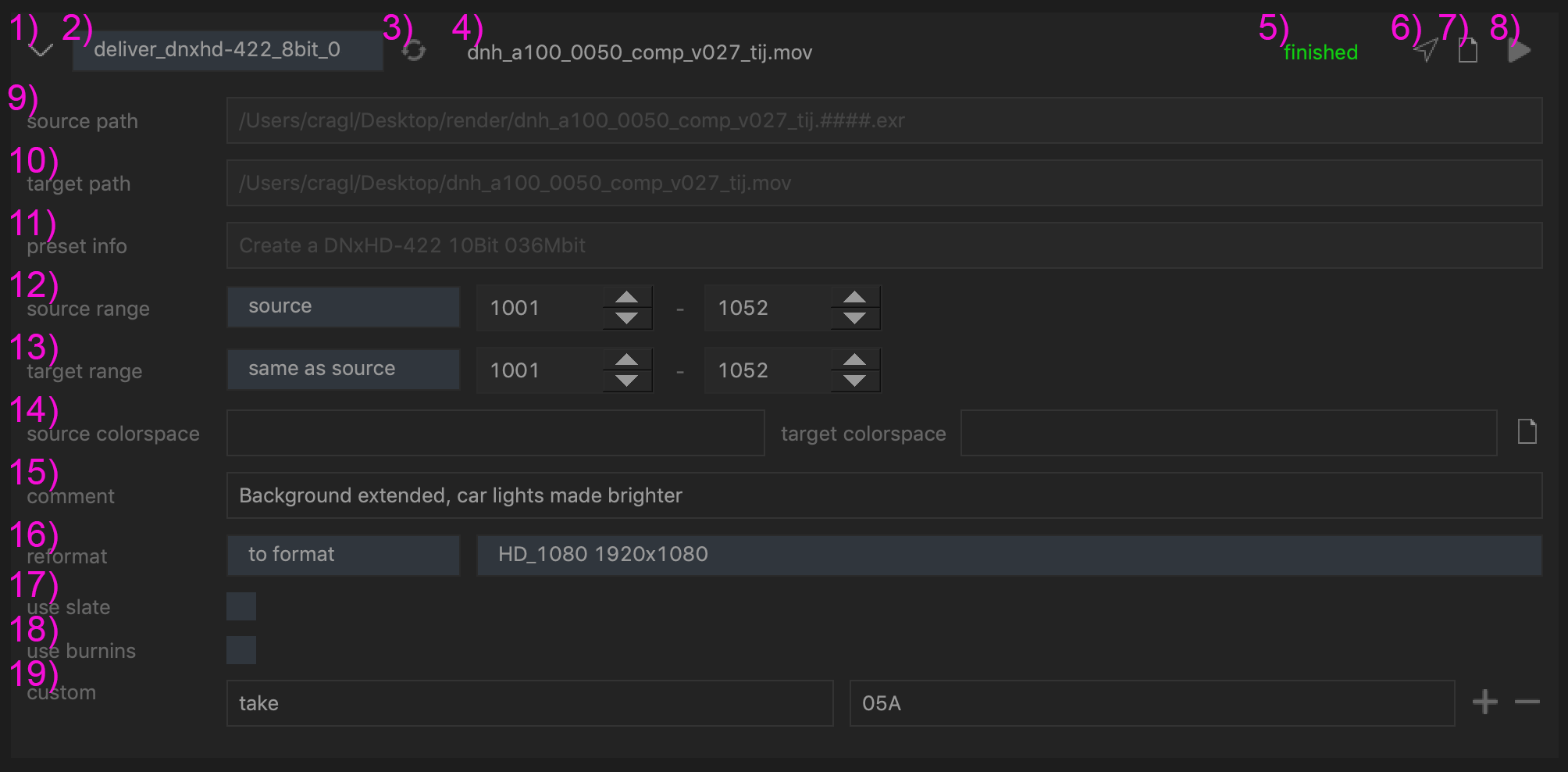Open the HD_1080 1920x1080 format dropdown

(1009, 555)
